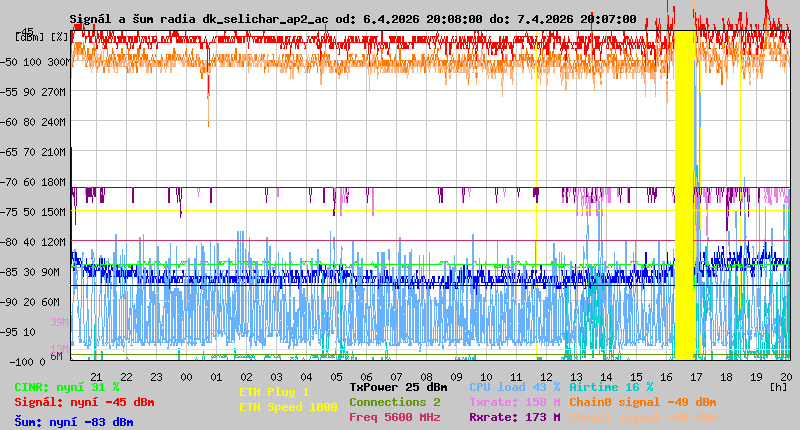800x430 pixels.
Task: Click the ETH Plug 1 legend text
Action: pyautogui.click(x=274, y=392)
